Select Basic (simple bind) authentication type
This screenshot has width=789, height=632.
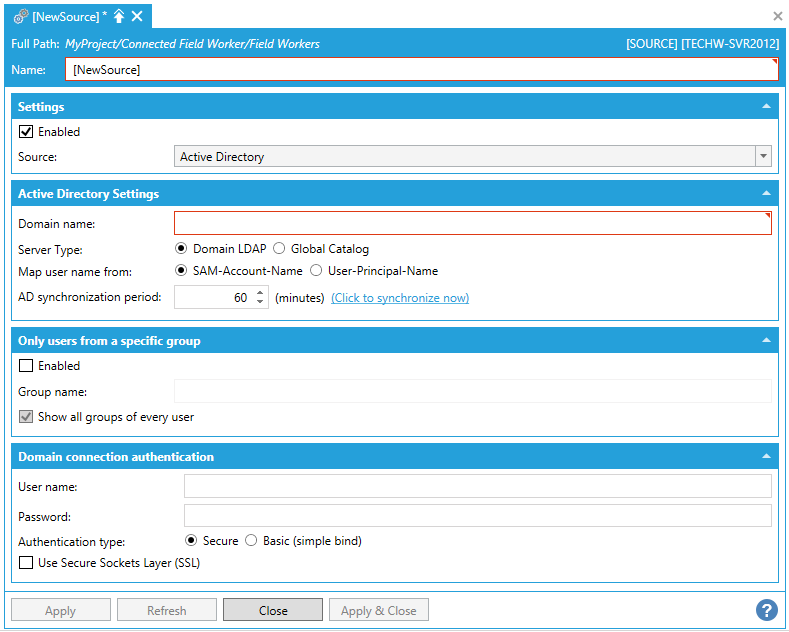pos(251,541)
